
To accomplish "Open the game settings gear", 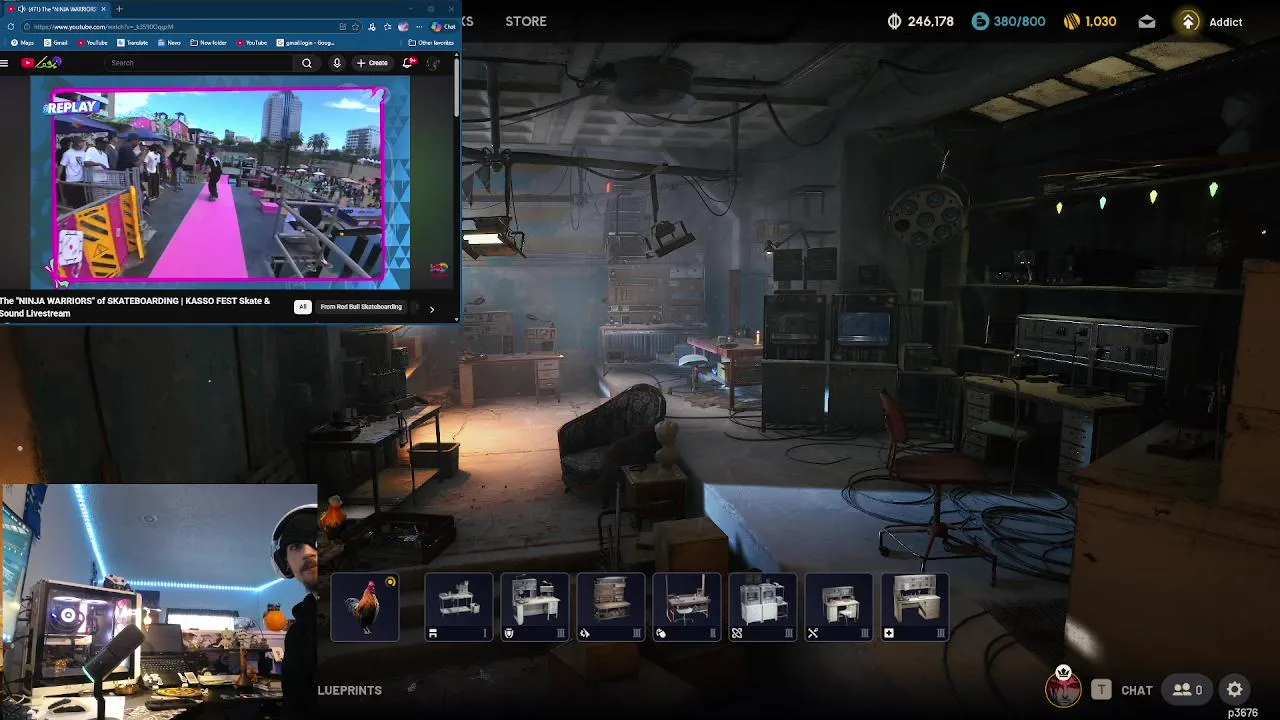I will [x=1235, y=690].
